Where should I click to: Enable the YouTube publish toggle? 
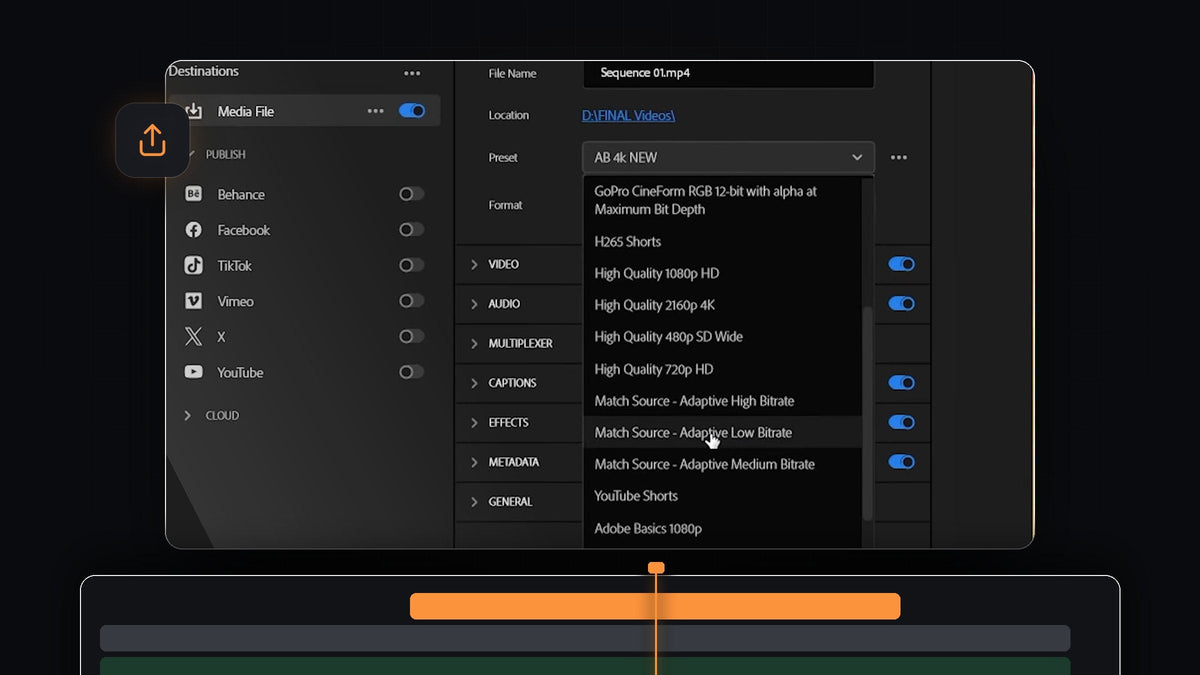coord(412,372)
